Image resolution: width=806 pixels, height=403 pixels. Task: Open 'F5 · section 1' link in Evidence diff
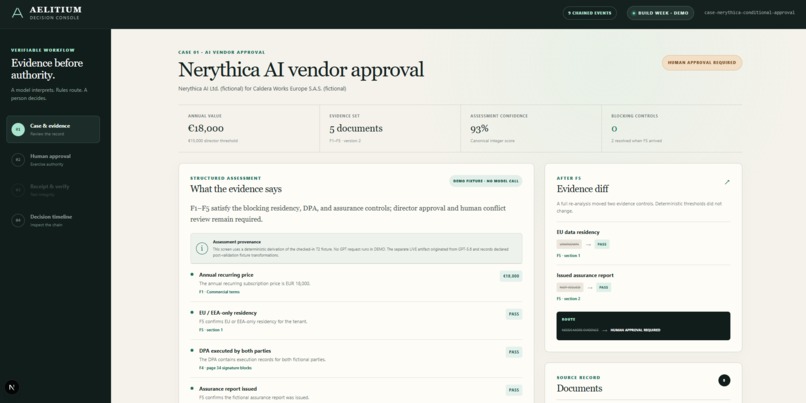568,255
